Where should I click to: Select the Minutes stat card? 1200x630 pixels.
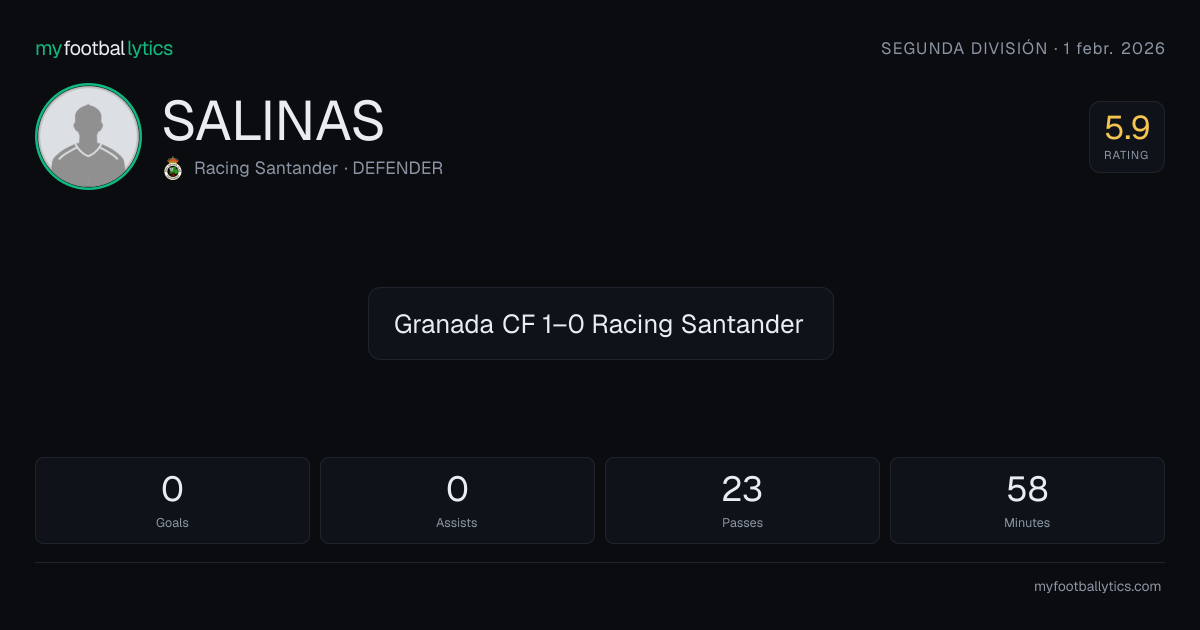pos(1027,500)
